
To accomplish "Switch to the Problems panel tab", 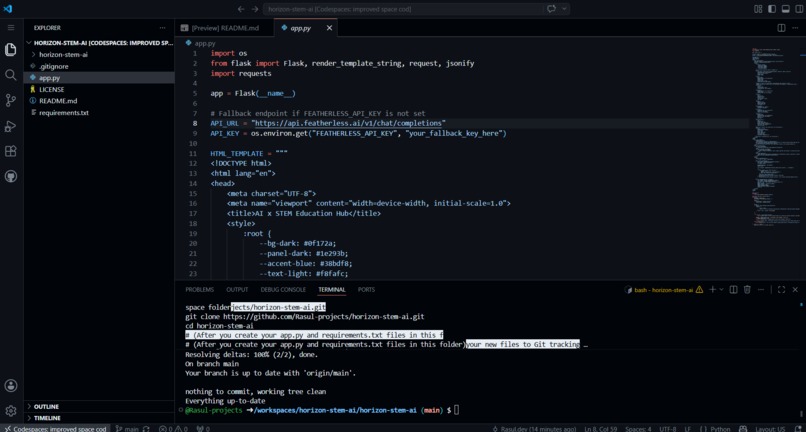I will pyautogui.click(x=199, y=290).
